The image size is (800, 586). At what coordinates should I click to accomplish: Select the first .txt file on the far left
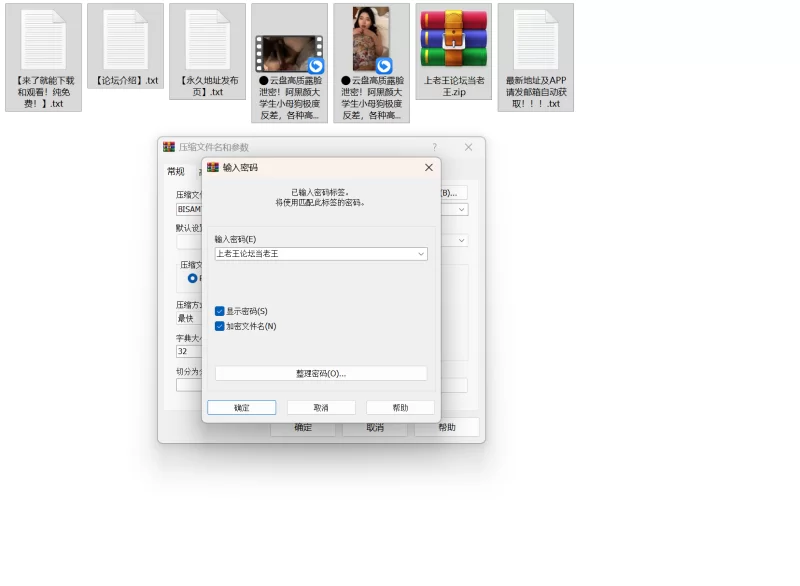point(43,40)
